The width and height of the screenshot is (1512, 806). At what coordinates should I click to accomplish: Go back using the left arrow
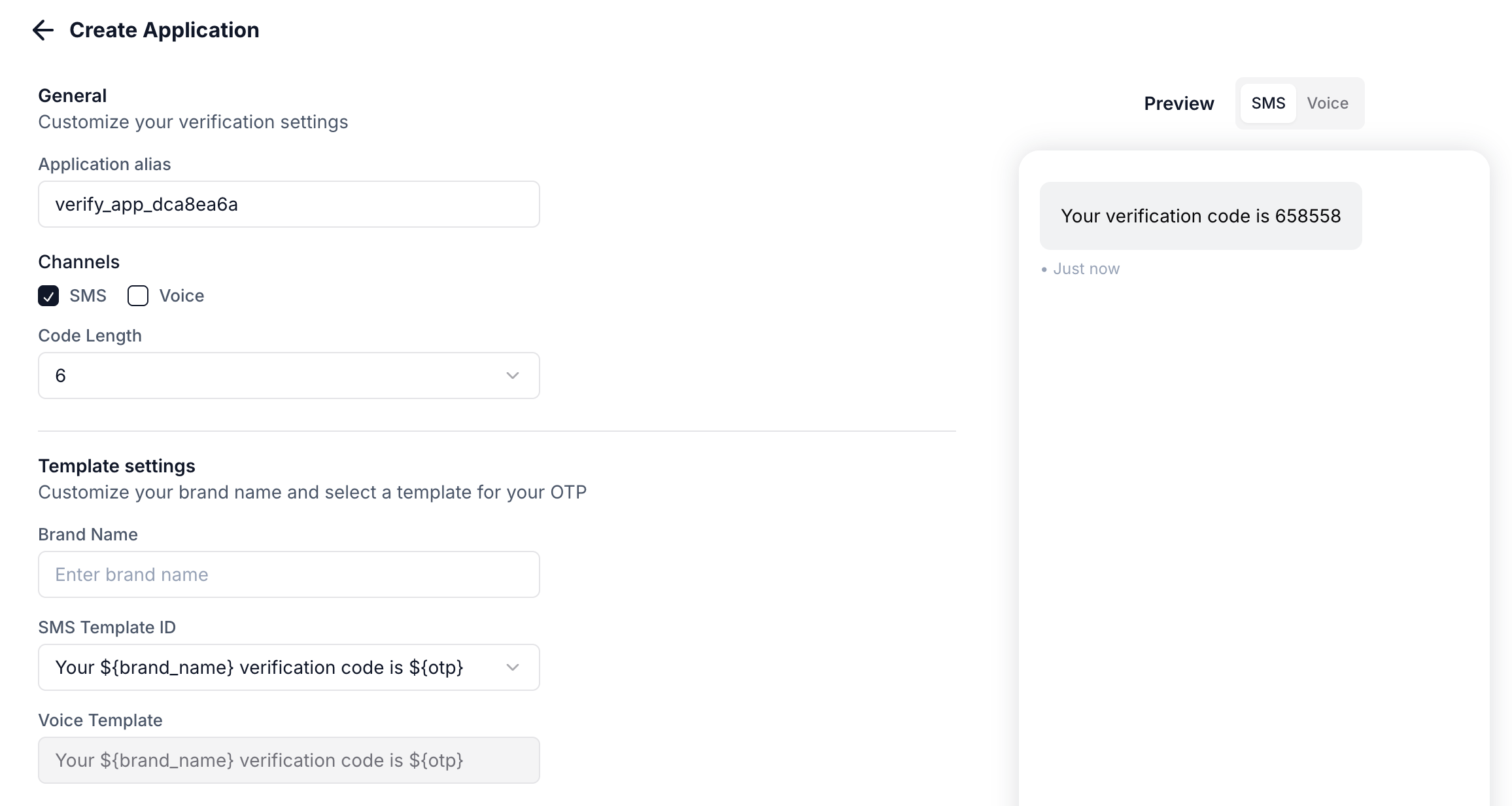[43, 30]
